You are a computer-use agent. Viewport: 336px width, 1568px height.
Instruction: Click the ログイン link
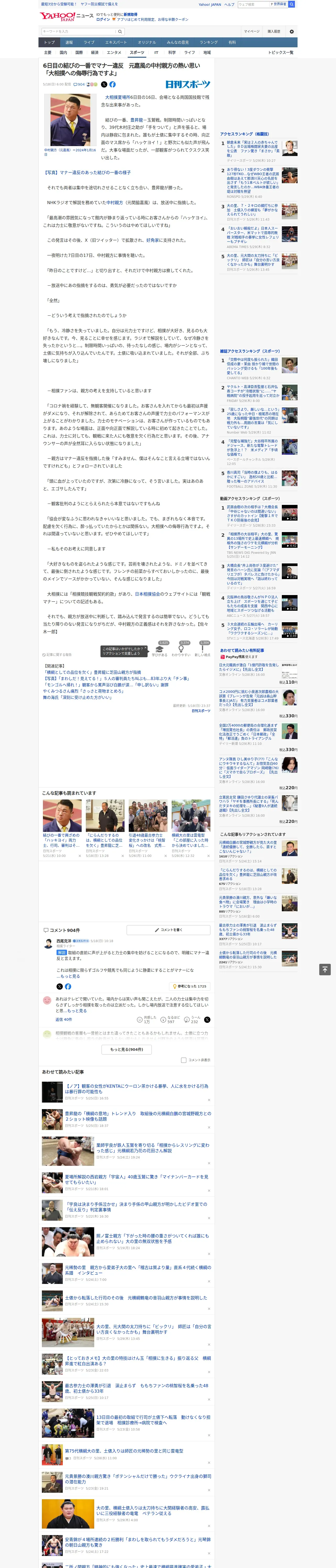pyautogui.click(x=103, y=20)
